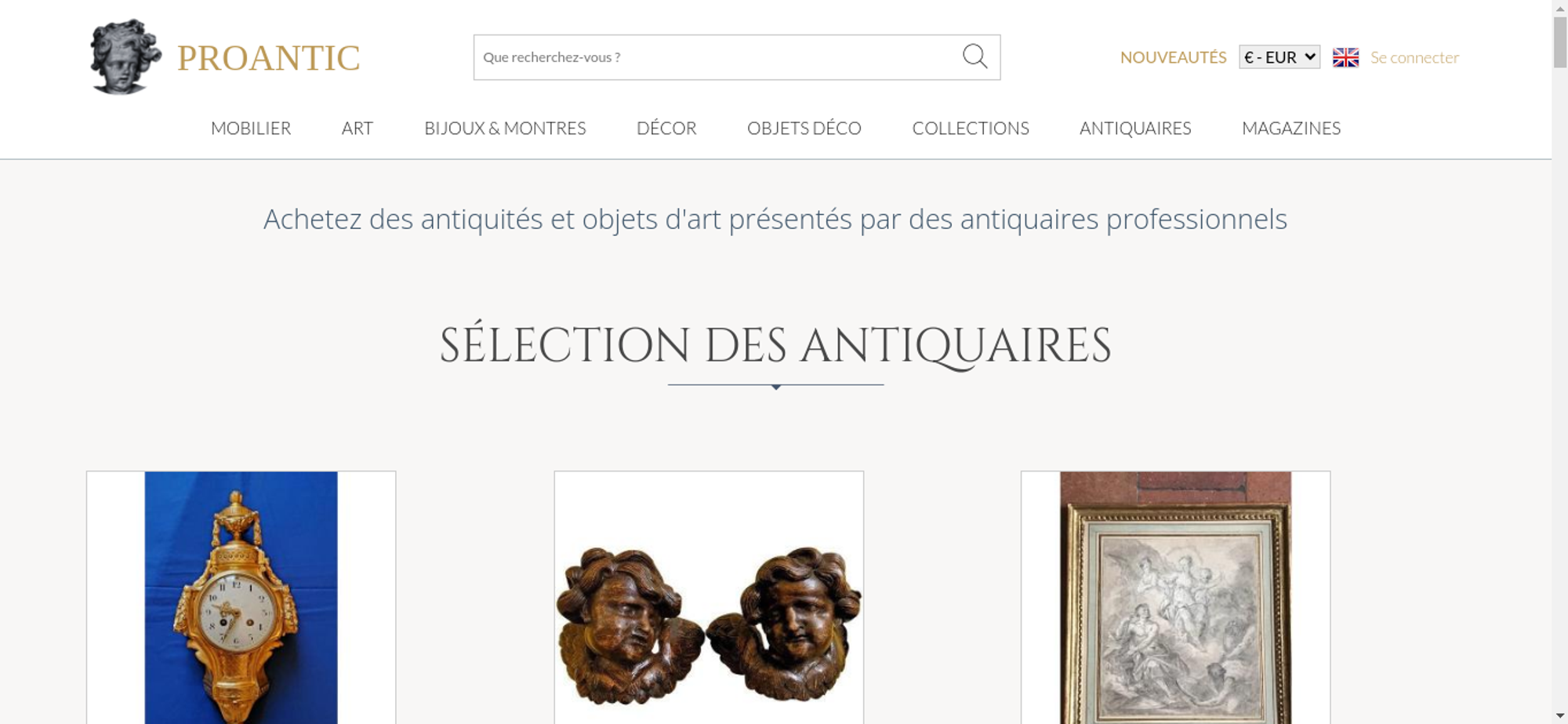Open the MOBILIER menu

251,128
